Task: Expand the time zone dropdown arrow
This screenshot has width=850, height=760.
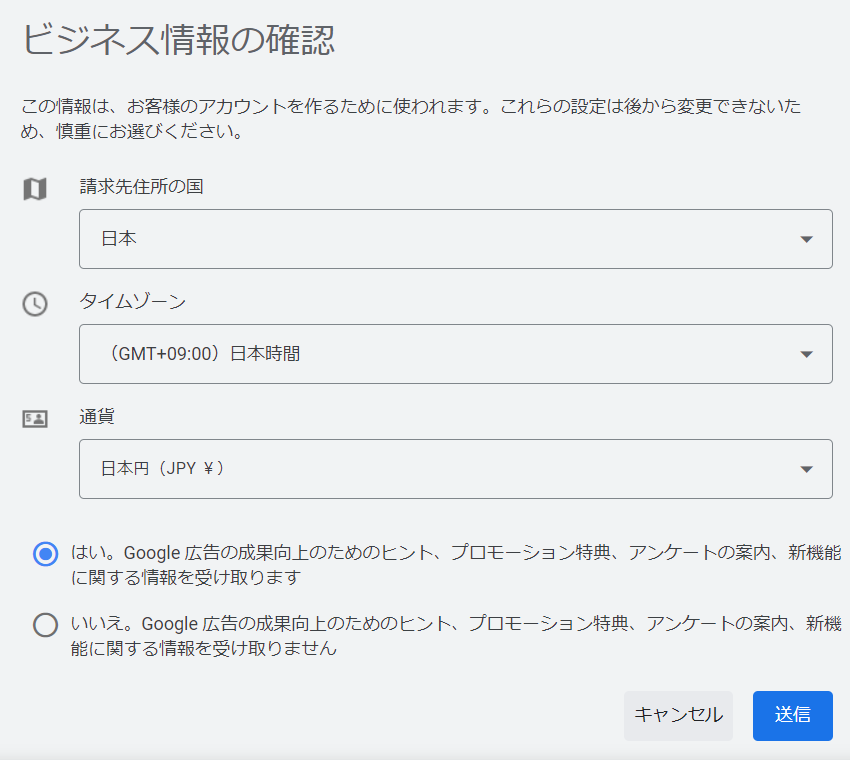Action: (x=806, y=354)
